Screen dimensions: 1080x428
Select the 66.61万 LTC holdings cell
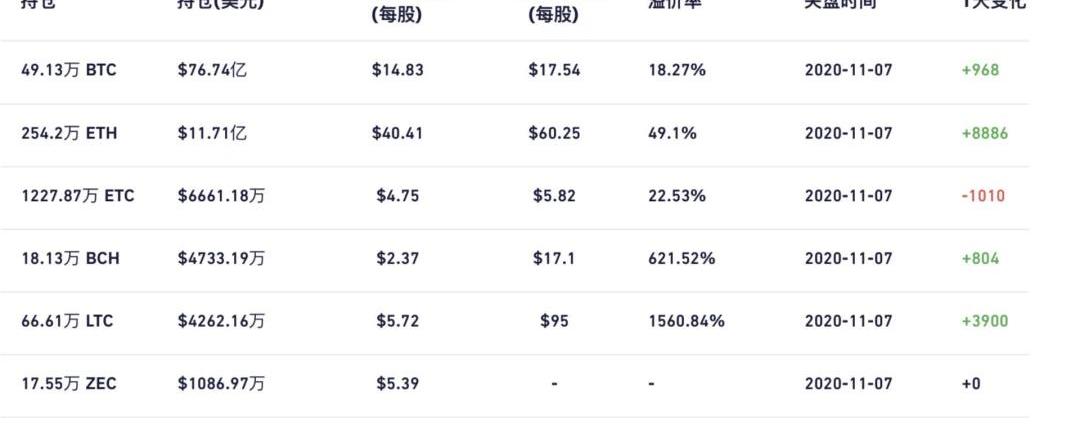[x=68, y=321]
